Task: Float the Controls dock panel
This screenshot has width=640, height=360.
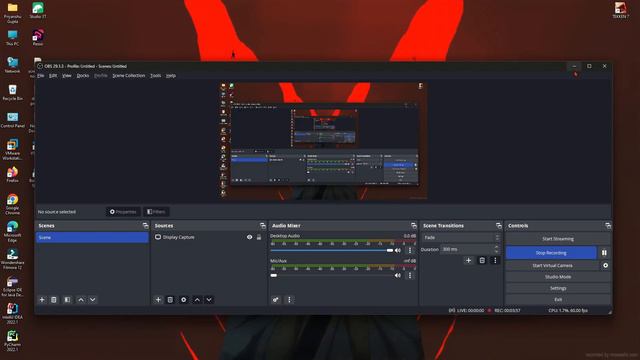Action: coord(608,226)
